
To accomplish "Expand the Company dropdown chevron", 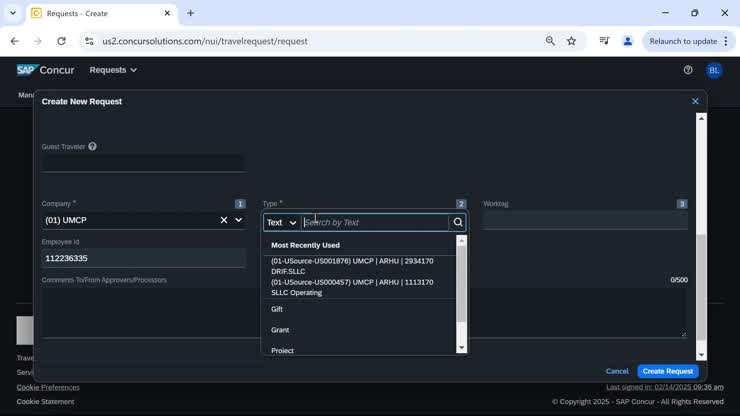I will (x=238, y=220).
